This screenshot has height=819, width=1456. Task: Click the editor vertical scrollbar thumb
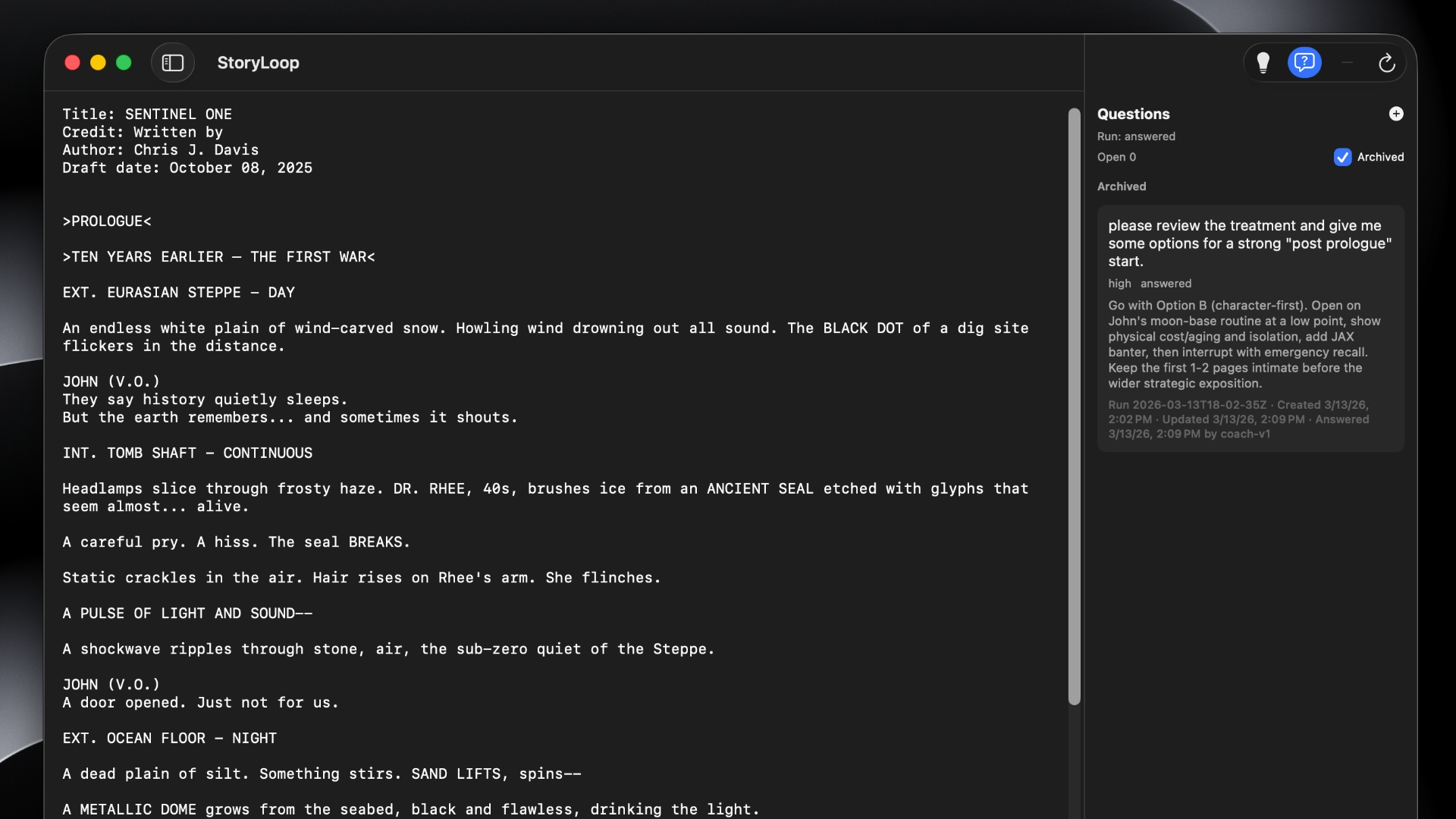(x=1074, y=406)
